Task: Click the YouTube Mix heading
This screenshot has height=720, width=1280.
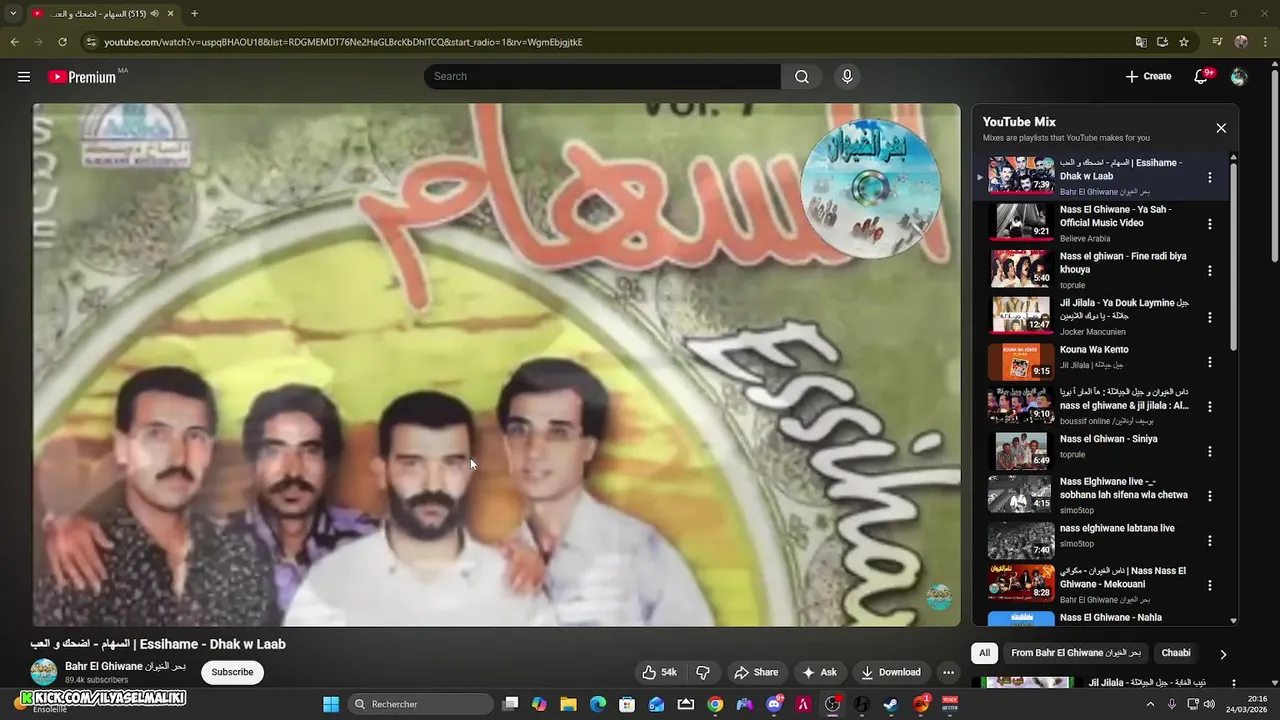Action: pyautogui.click(x=1019, y=122)
